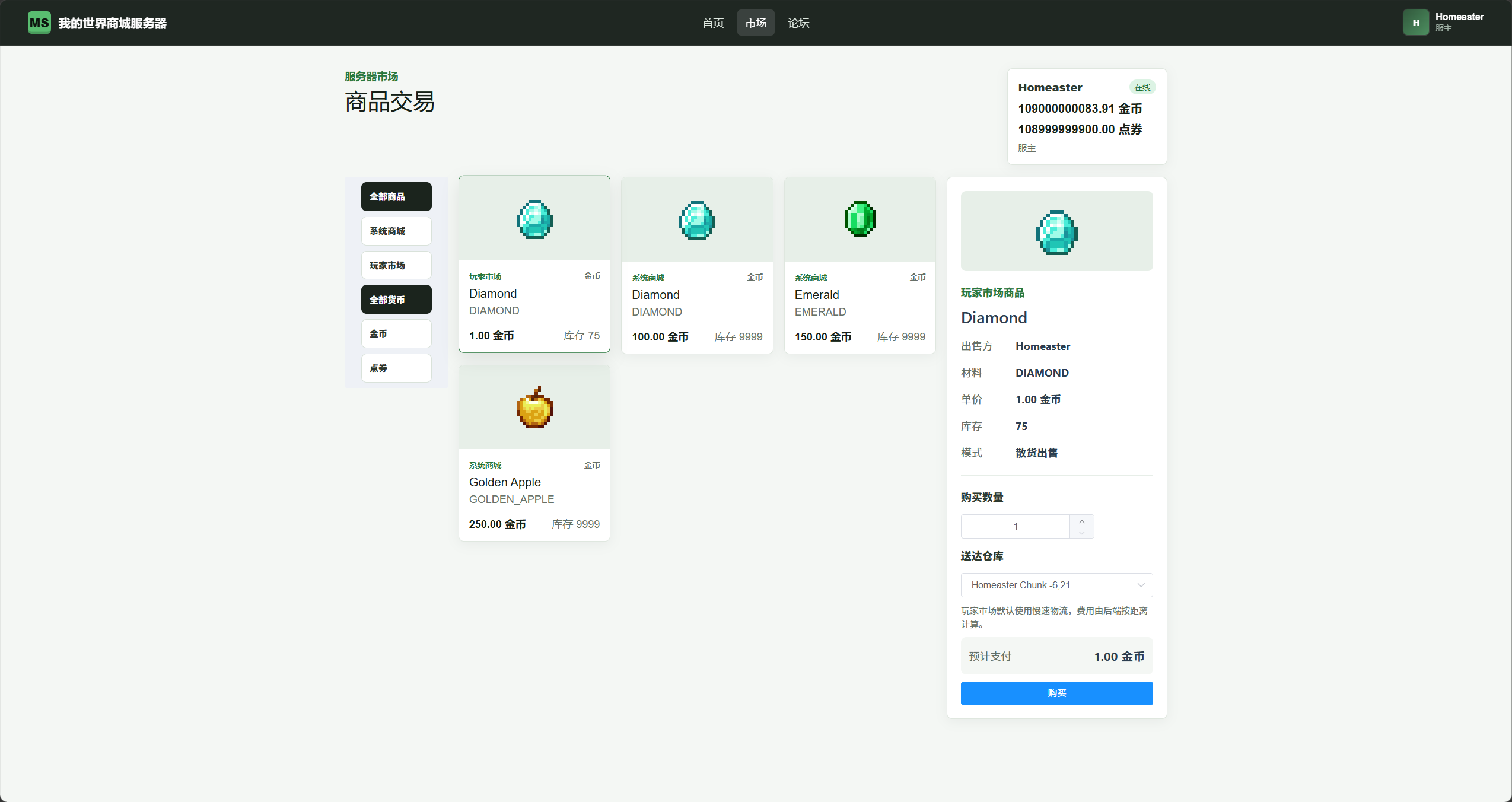Select the Diamond 1.00 金币 listing title
1512x802 pixels.
click(492, 294)
